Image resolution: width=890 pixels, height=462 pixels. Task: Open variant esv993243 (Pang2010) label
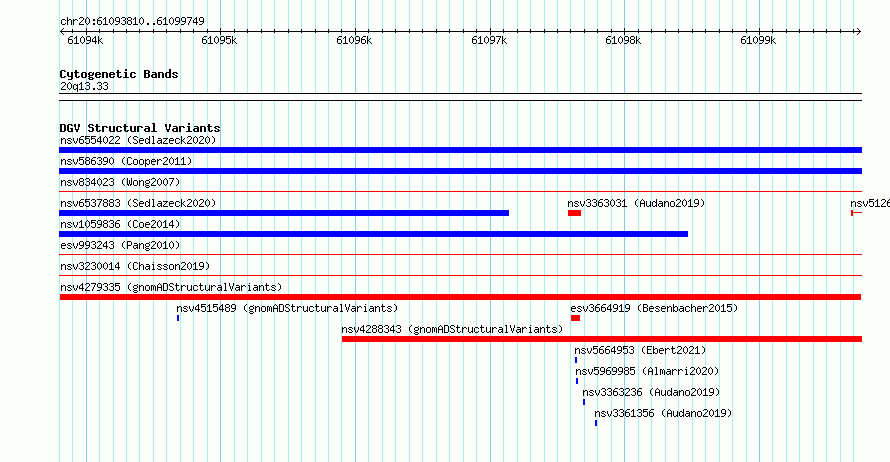pos(120,245)
